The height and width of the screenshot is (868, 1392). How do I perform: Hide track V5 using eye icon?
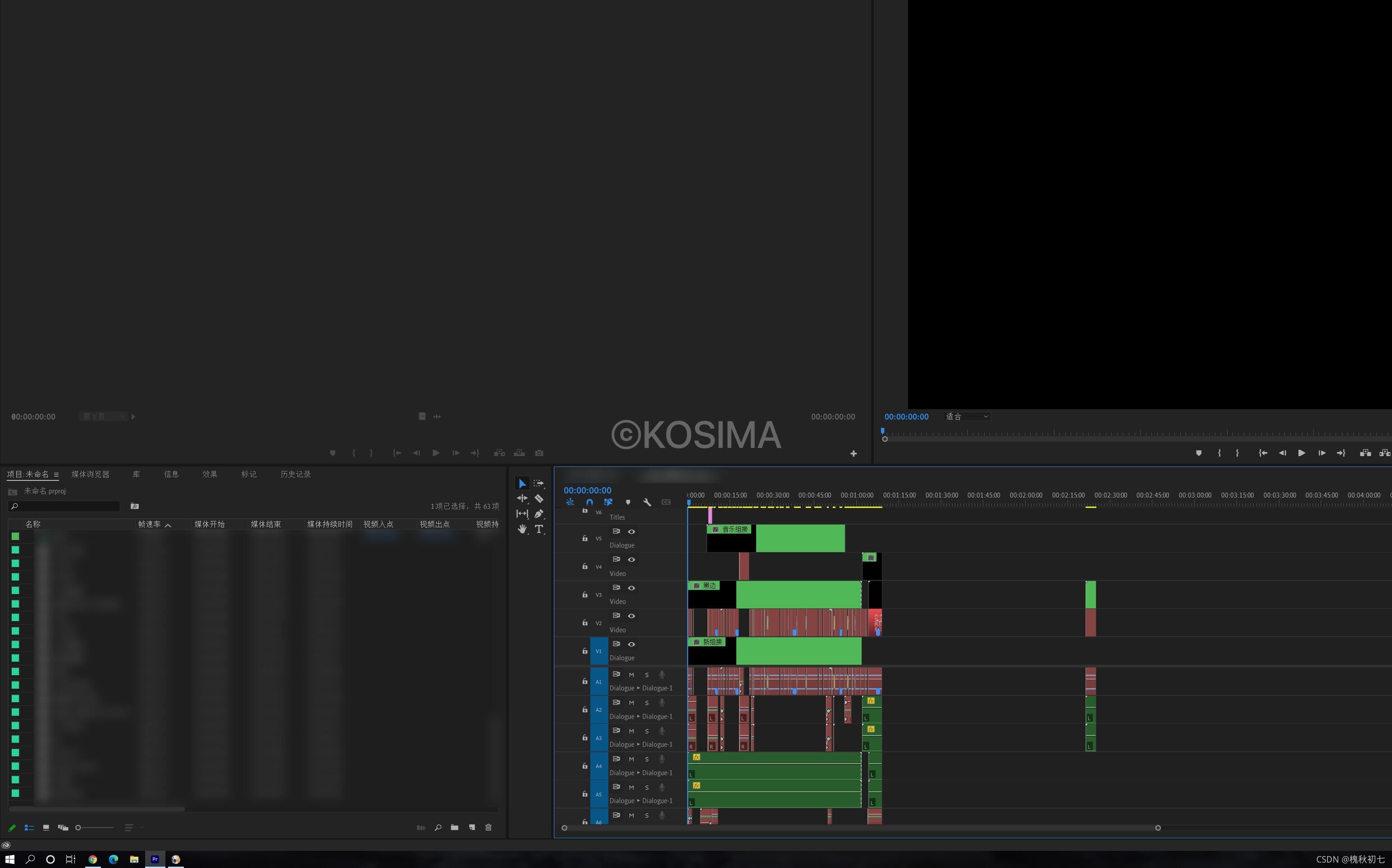[631, 532]
